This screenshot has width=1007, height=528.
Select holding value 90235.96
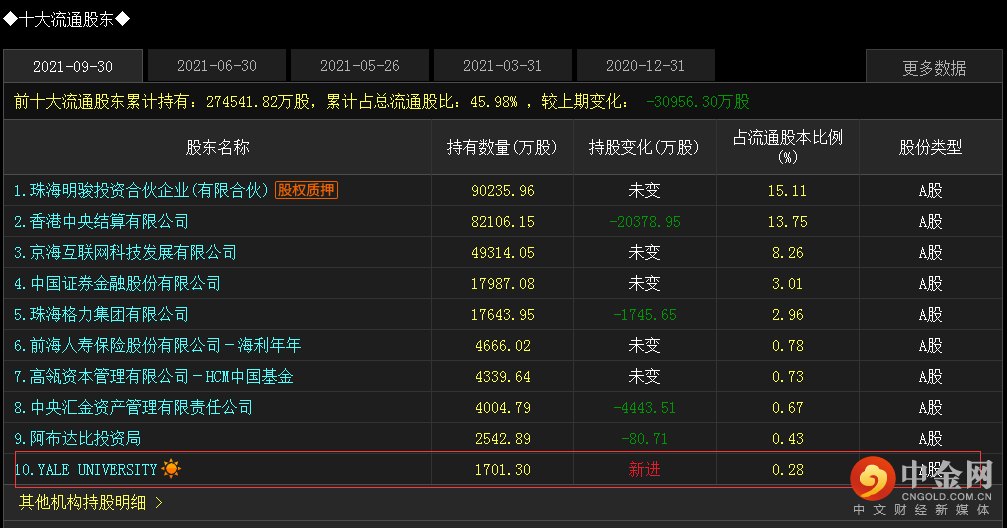[503, 191]
